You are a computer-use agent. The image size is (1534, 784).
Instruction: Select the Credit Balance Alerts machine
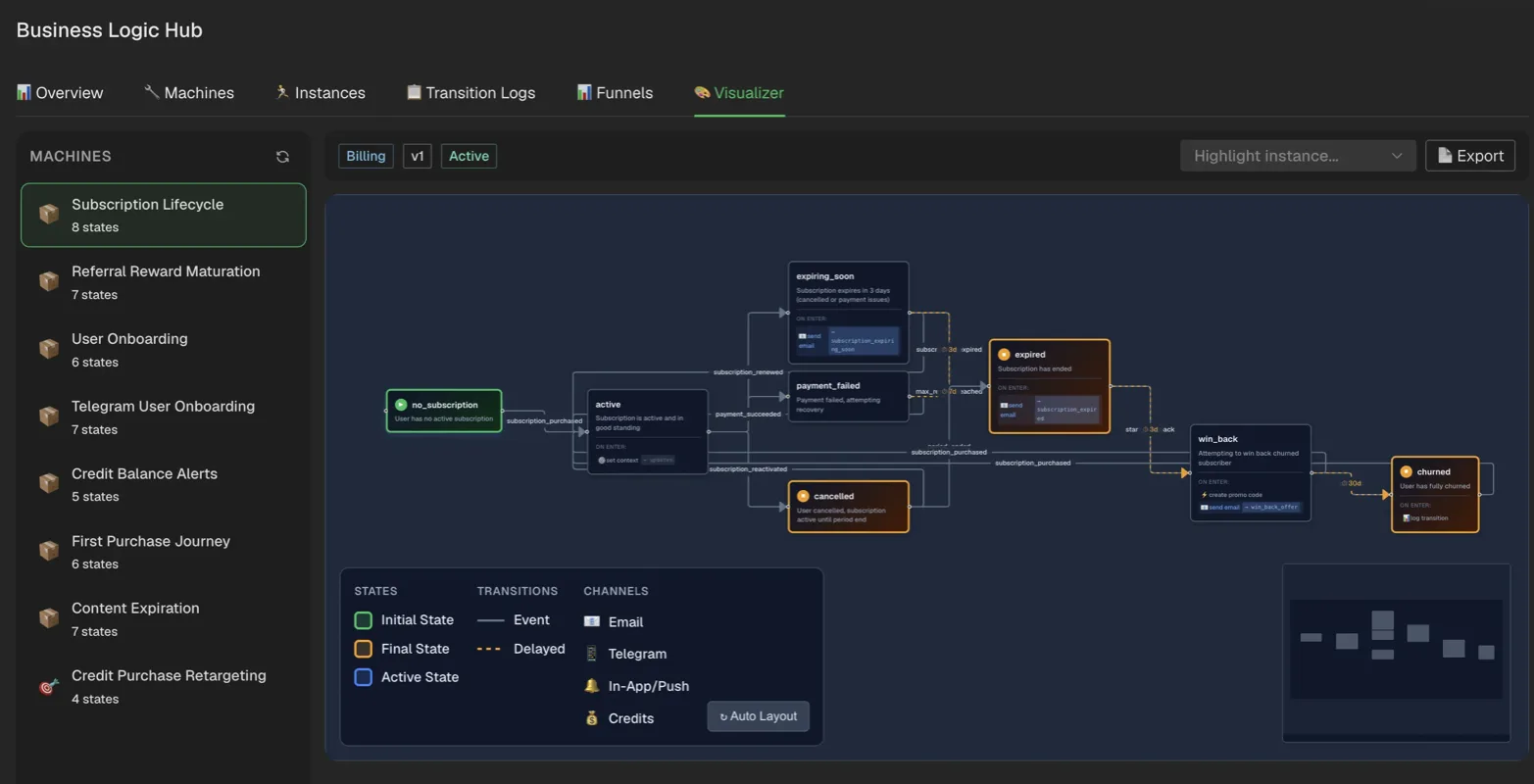pyautogui.click(x=164, y=484)
